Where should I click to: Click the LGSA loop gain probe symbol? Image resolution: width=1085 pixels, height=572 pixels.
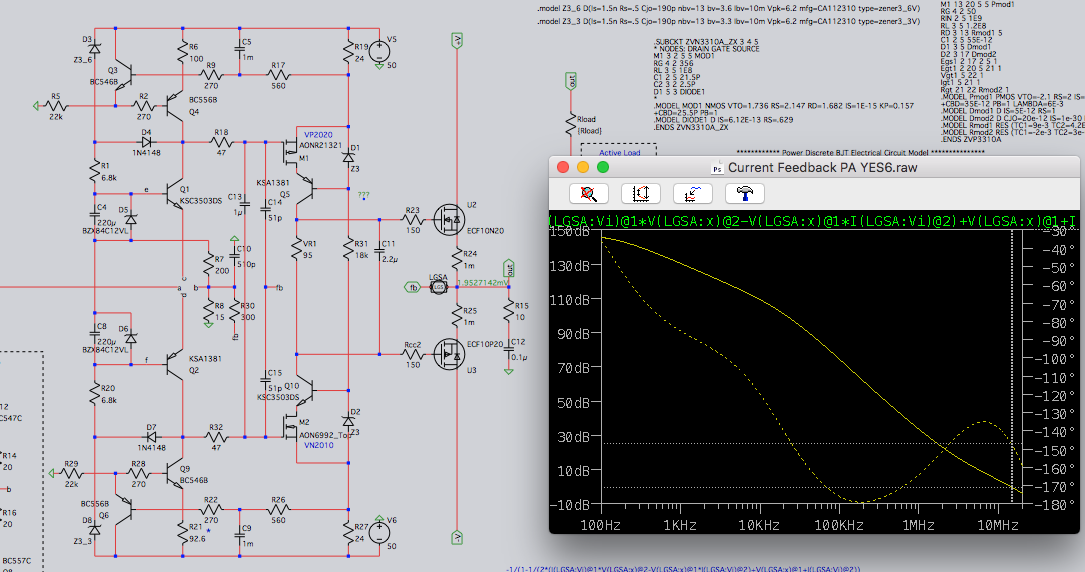[x=438, y=288]
